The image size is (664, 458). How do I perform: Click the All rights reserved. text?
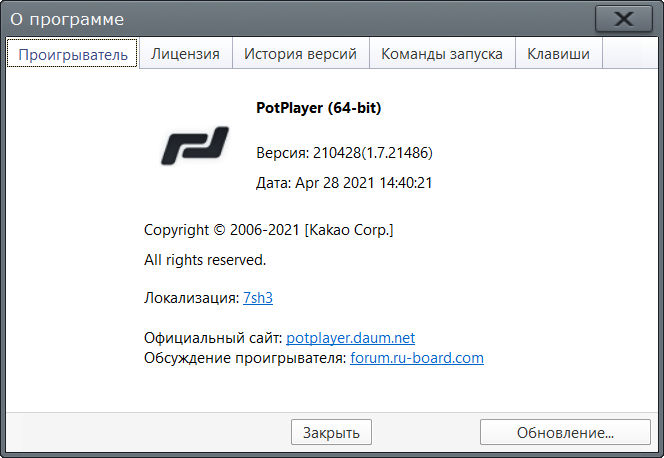pyautogui.click(x=205, y=260)
